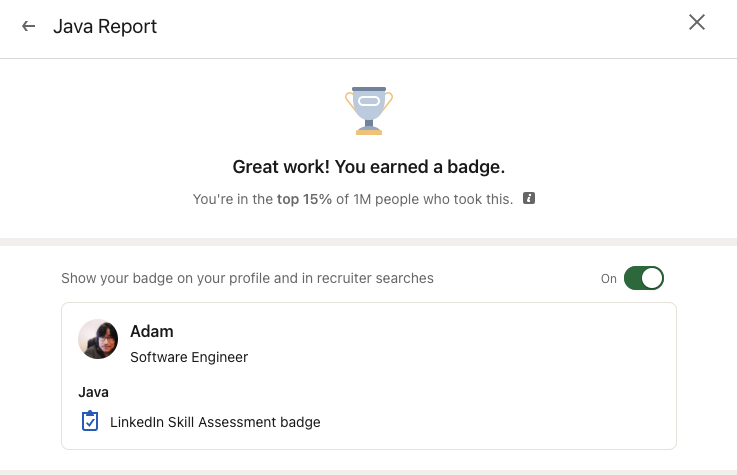Open the info icon beside percentile text
737x475 pixels.
point(529,198)
